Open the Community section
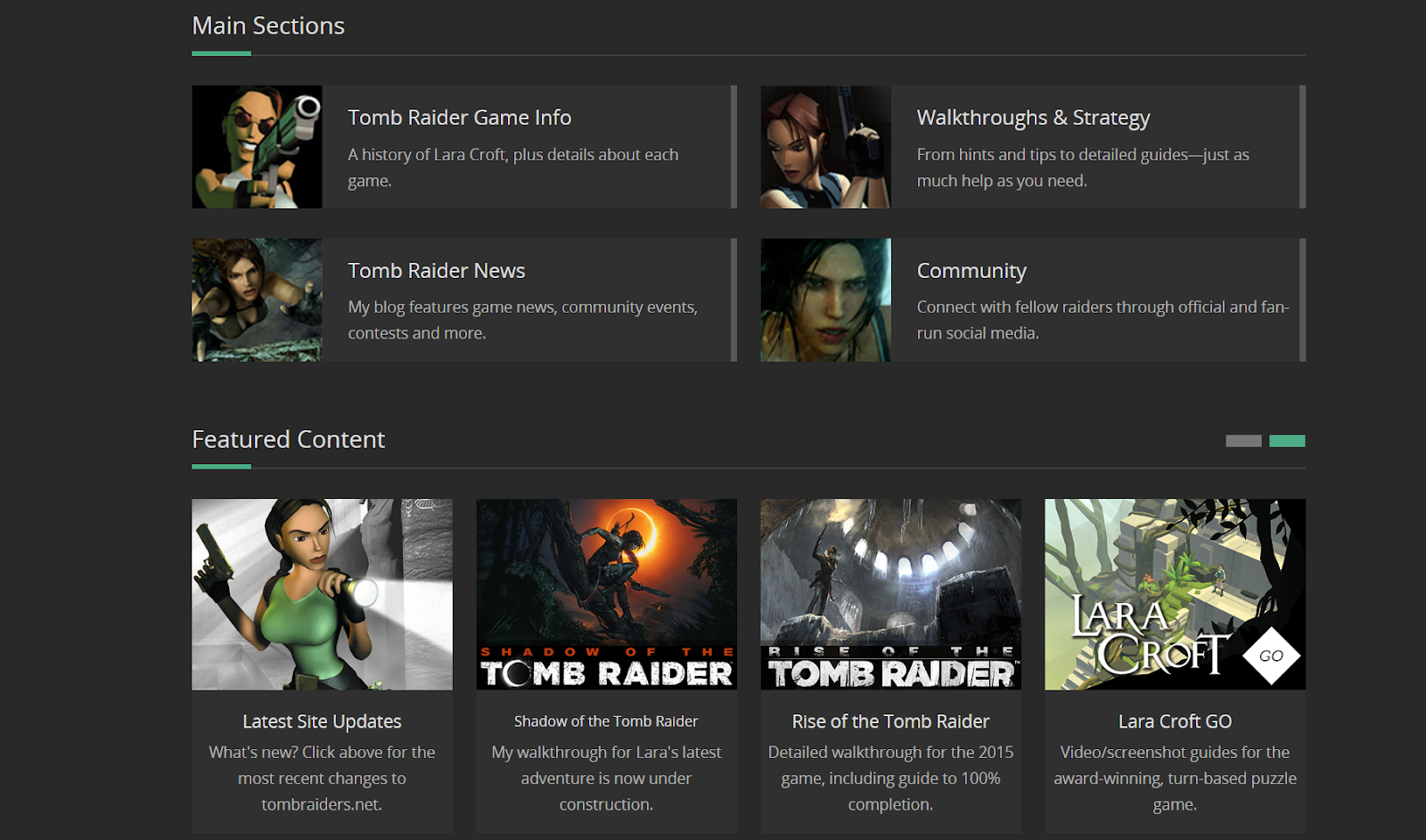This screenshot has width=1426, height=840. (971, 270)
